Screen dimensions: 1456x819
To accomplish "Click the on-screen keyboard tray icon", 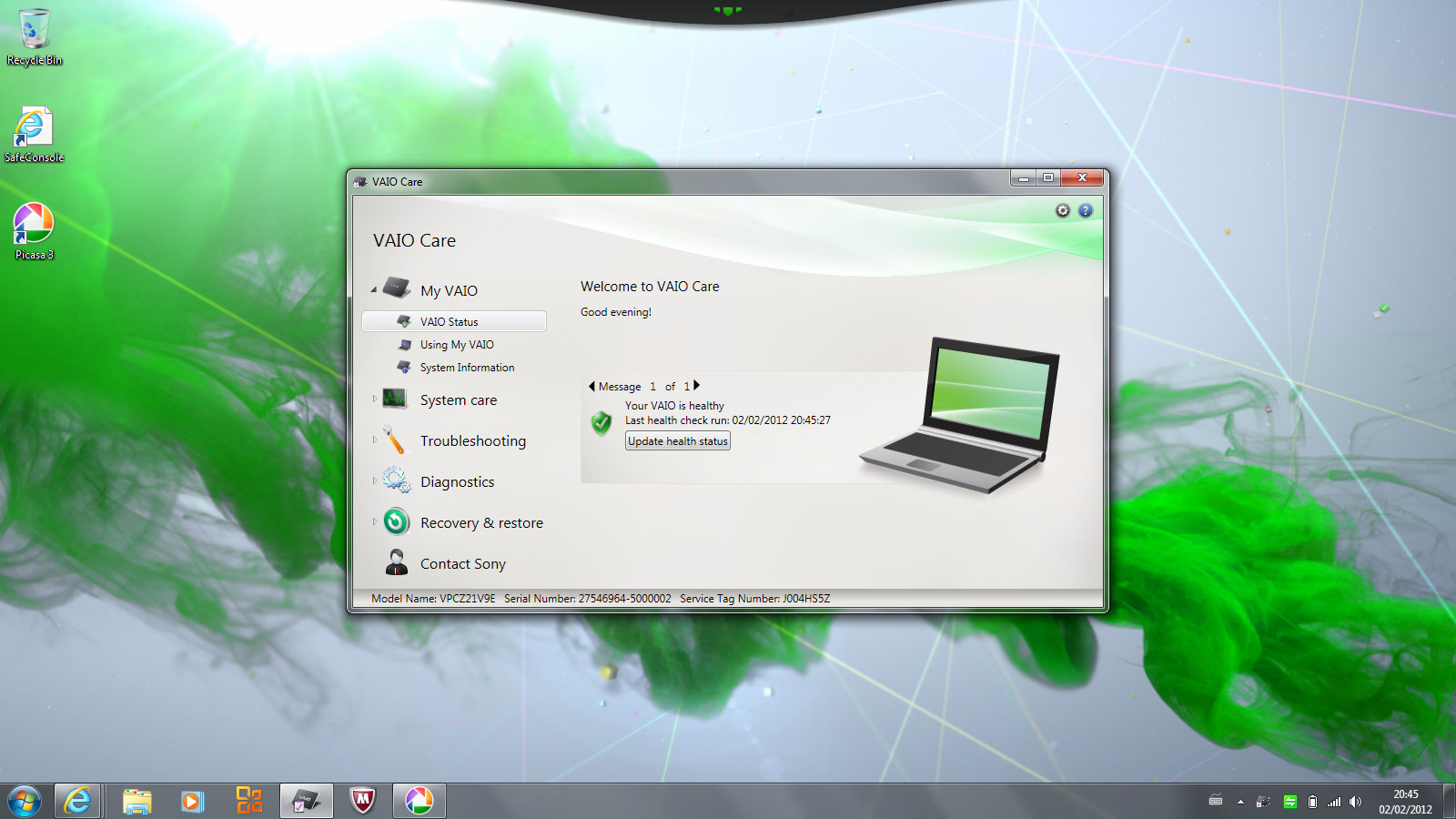I will [1216, 801].
